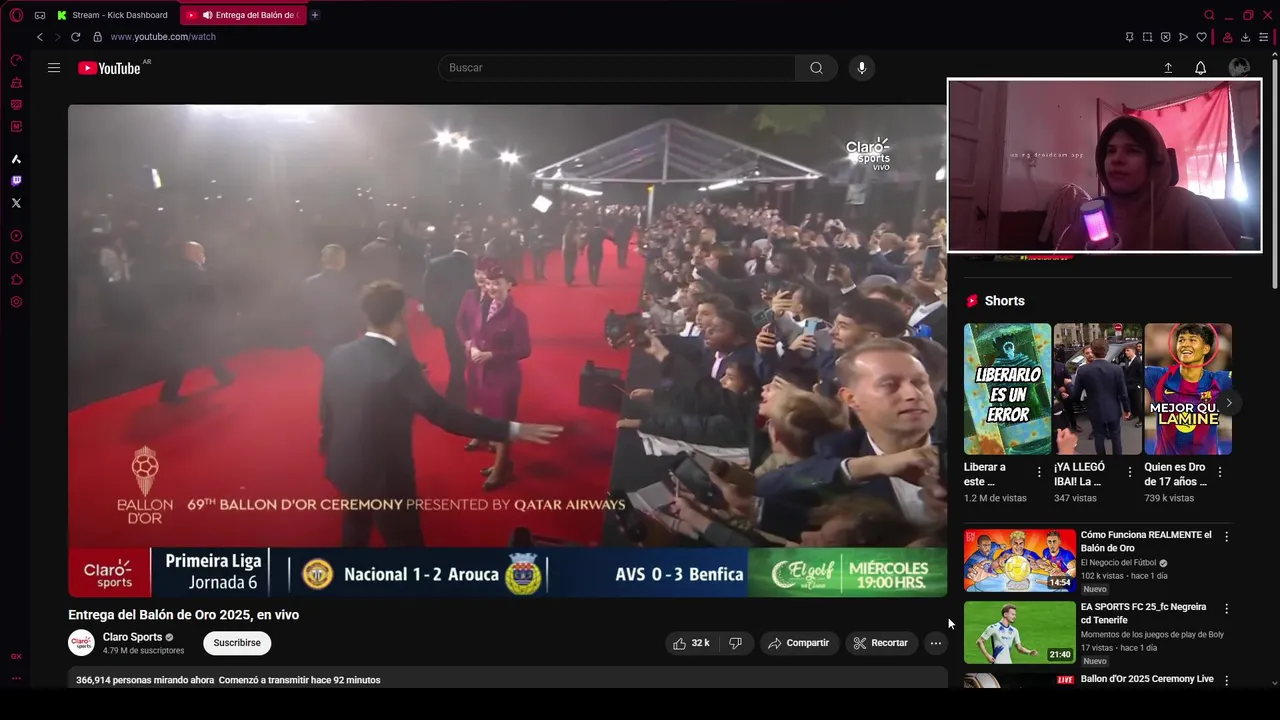Open the white A-shaped sidebar app icon
The image size is (1280, 720).
[16, 159]
